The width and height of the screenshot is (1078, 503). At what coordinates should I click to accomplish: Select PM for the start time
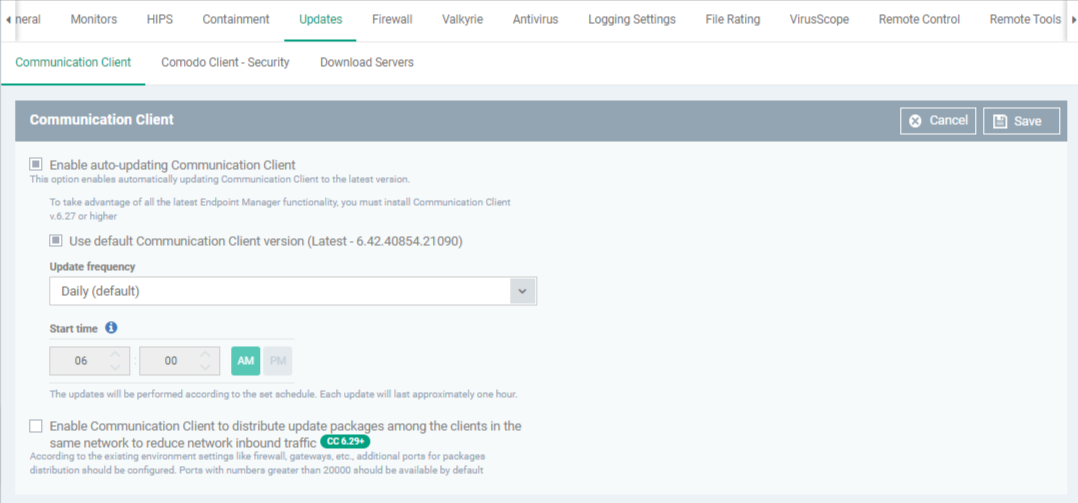point(278,361)
